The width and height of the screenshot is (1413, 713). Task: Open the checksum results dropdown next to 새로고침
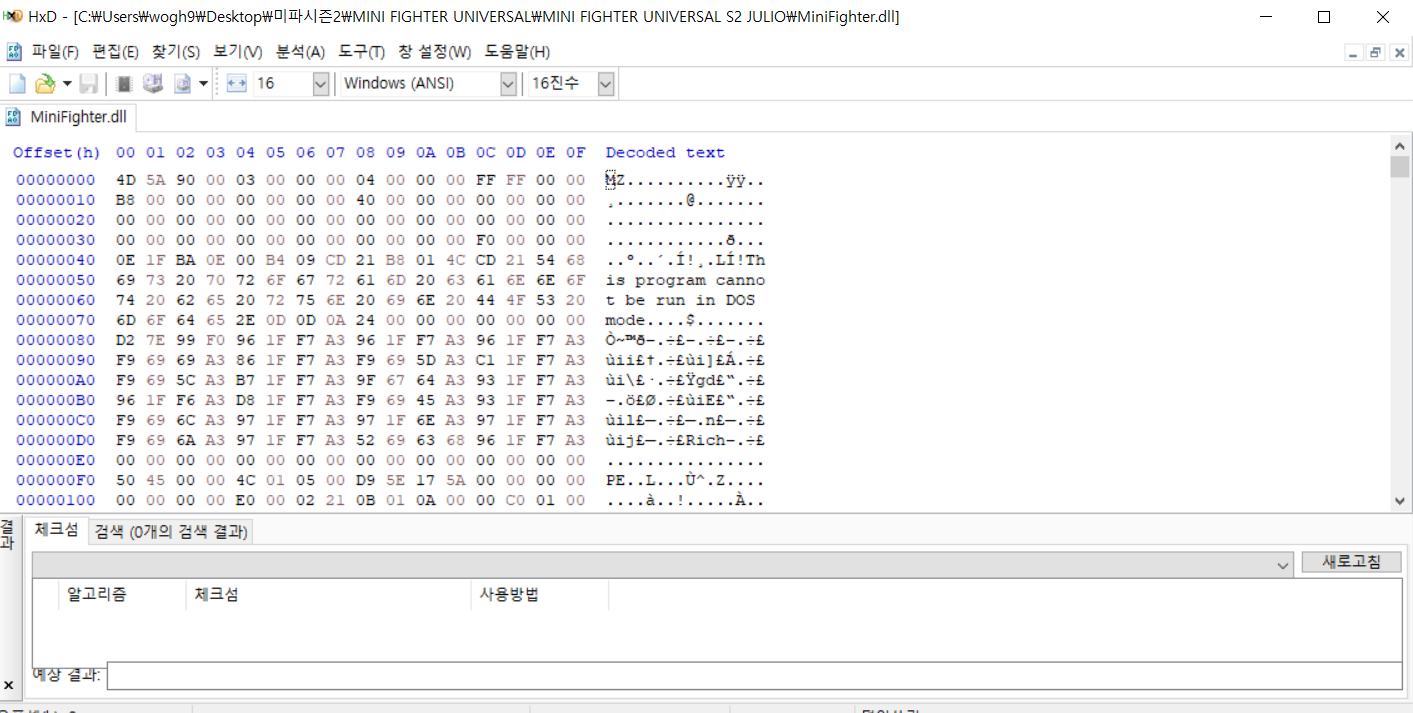[1284, 565]
